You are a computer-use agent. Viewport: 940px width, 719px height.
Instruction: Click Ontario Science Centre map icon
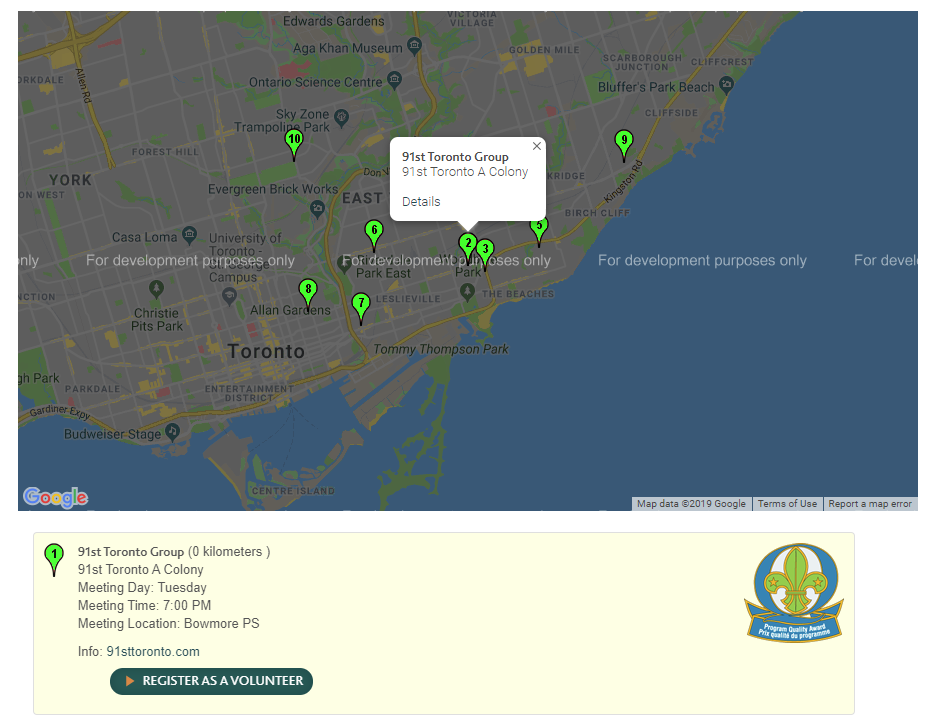[394, 79]
